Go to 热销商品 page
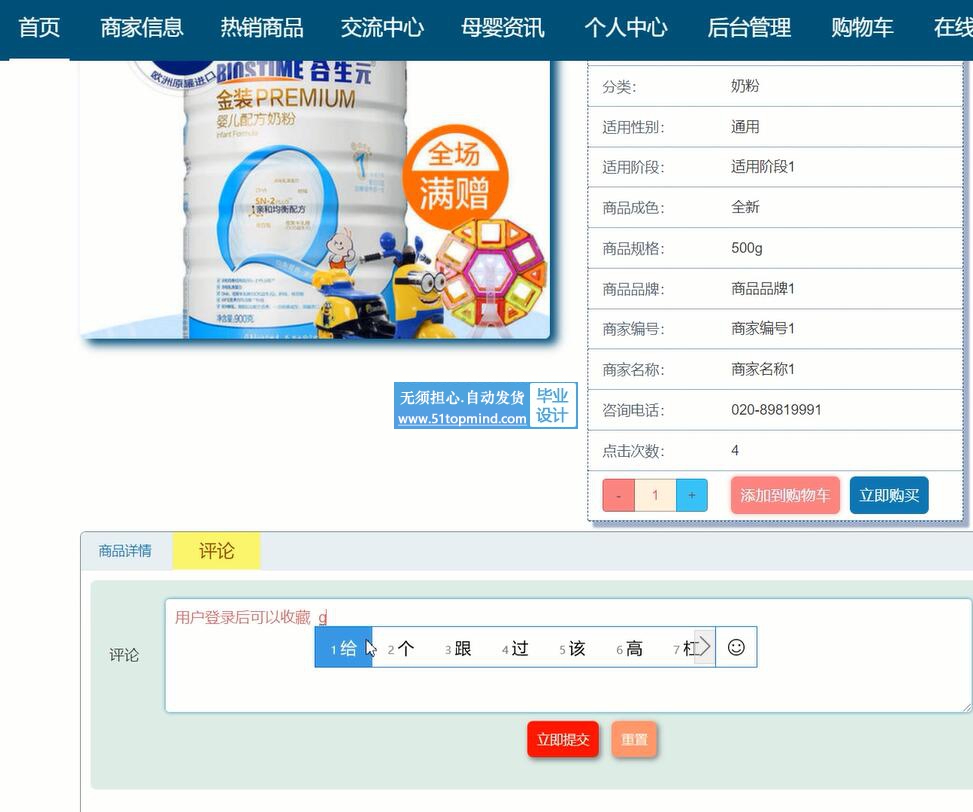Viewport: 973px width, 812px height. [262, 28]
